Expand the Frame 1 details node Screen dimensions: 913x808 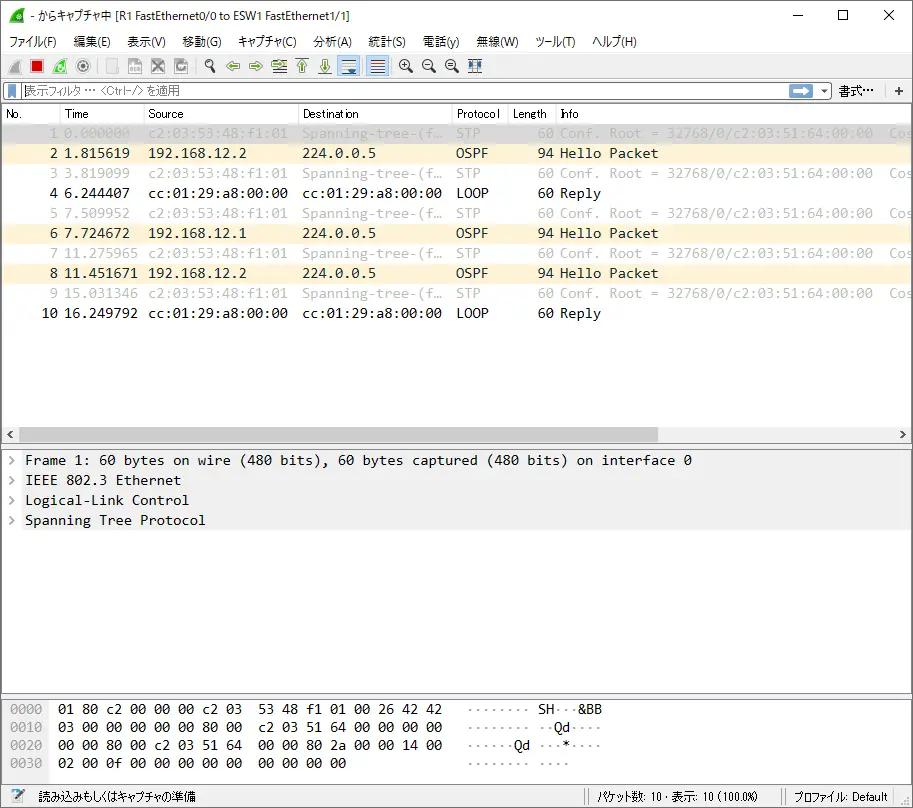pos(12,460)
